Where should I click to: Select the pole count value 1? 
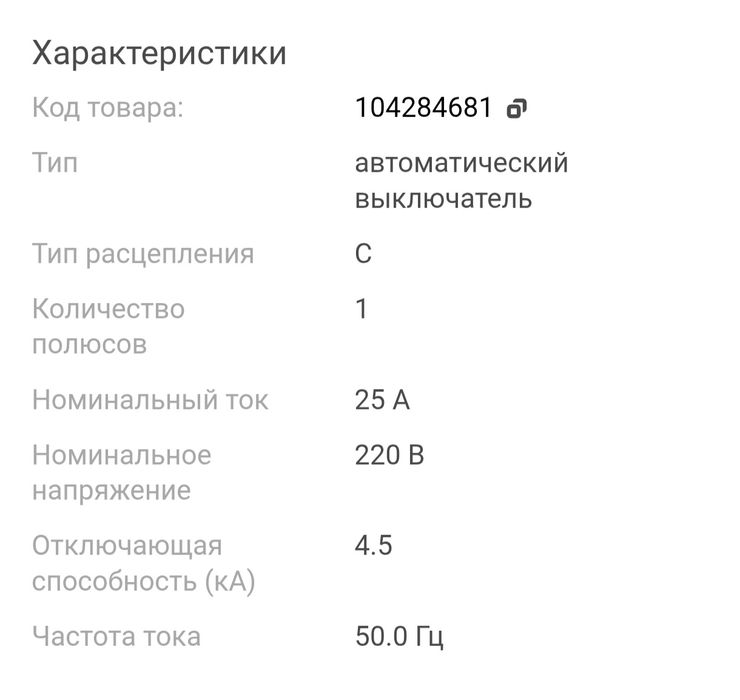pyautogui.click(x=362, y=309)
